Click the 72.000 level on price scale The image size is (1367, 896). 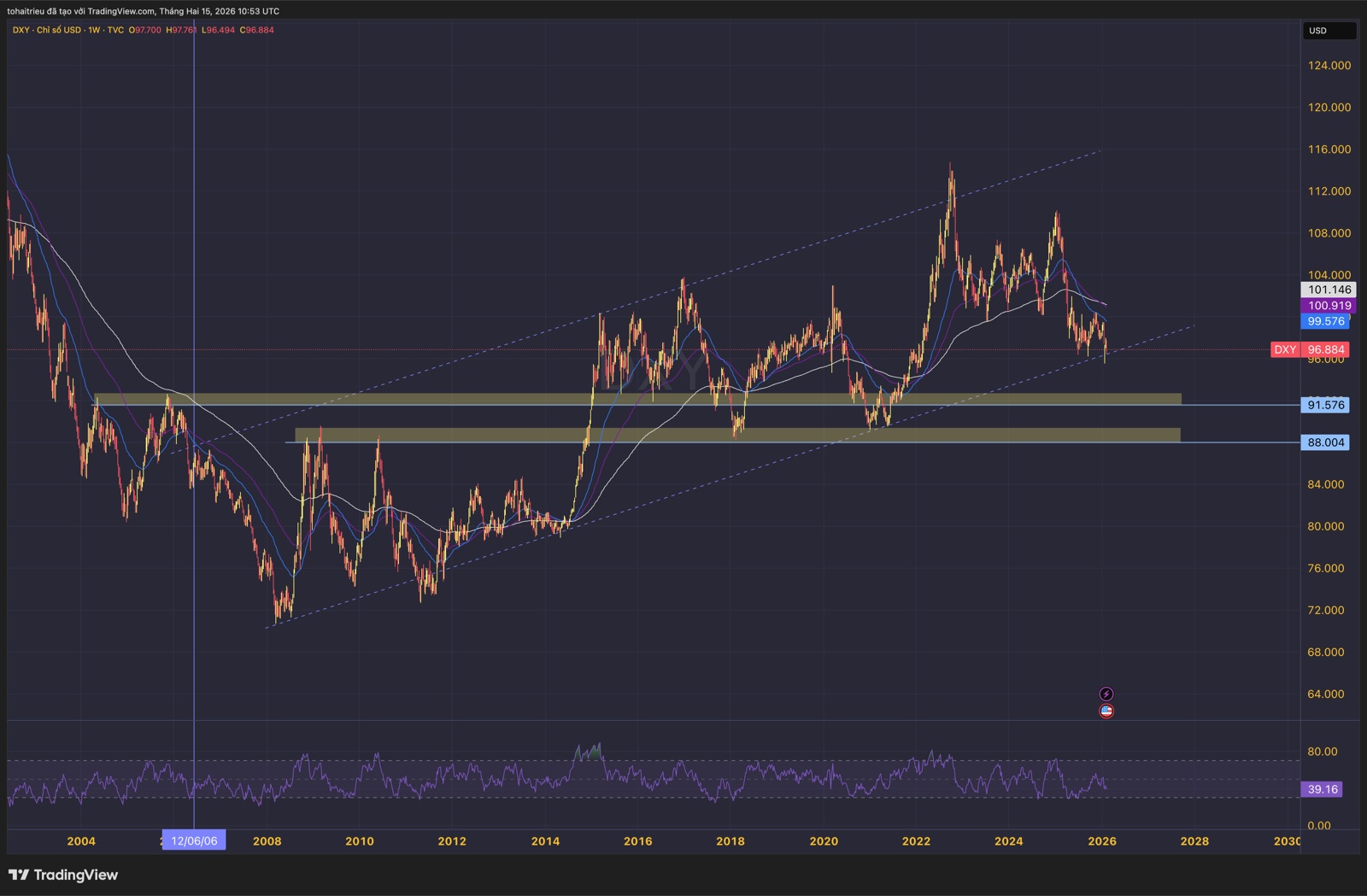point(1325,610)
